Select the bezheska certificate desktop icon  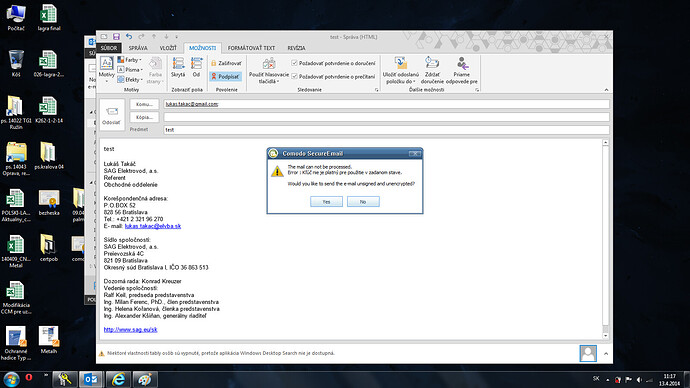point(49,202)
